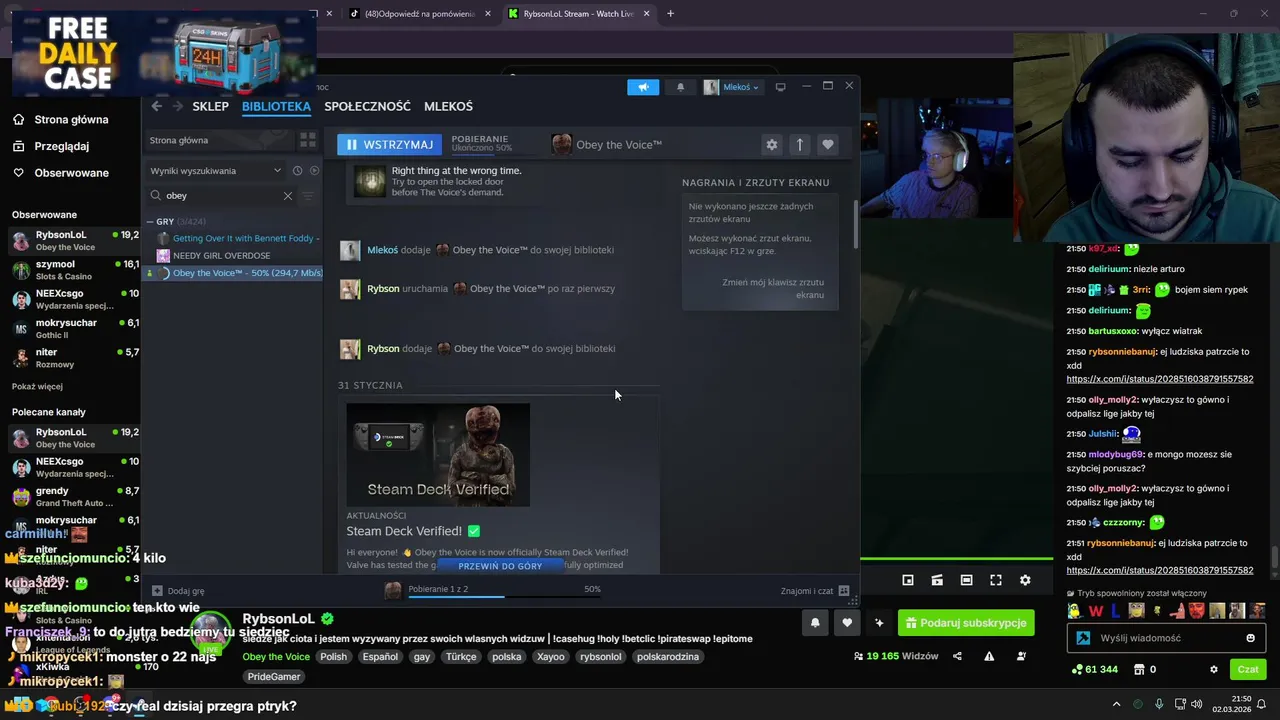Viewport: 1280px width, 720px height.
Task: Create a clip of the stream
Action: coord(937,580)
